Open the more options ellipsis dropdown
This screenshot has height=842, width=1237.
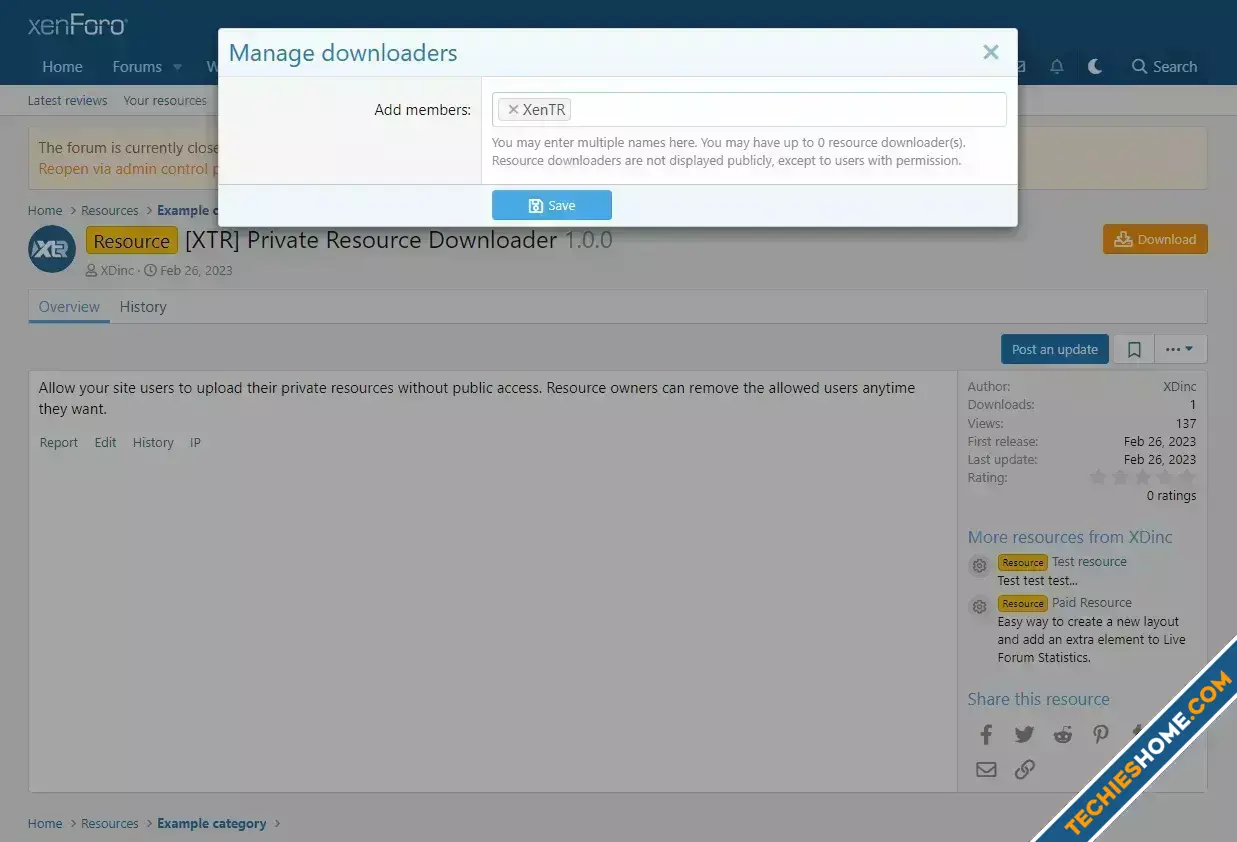pyautogui.click(x=1180, y=349)
